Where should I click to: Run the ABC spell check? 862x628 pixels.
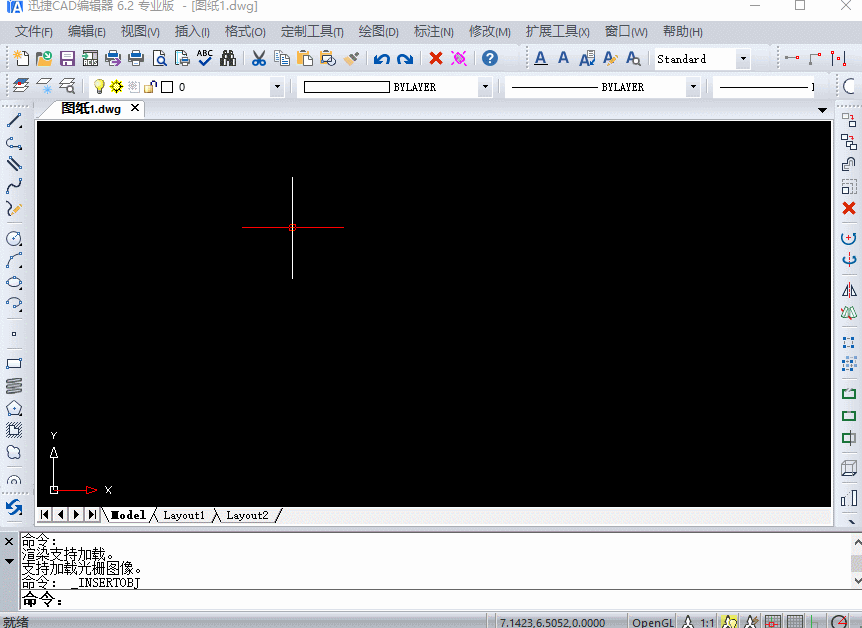point(205,58)
